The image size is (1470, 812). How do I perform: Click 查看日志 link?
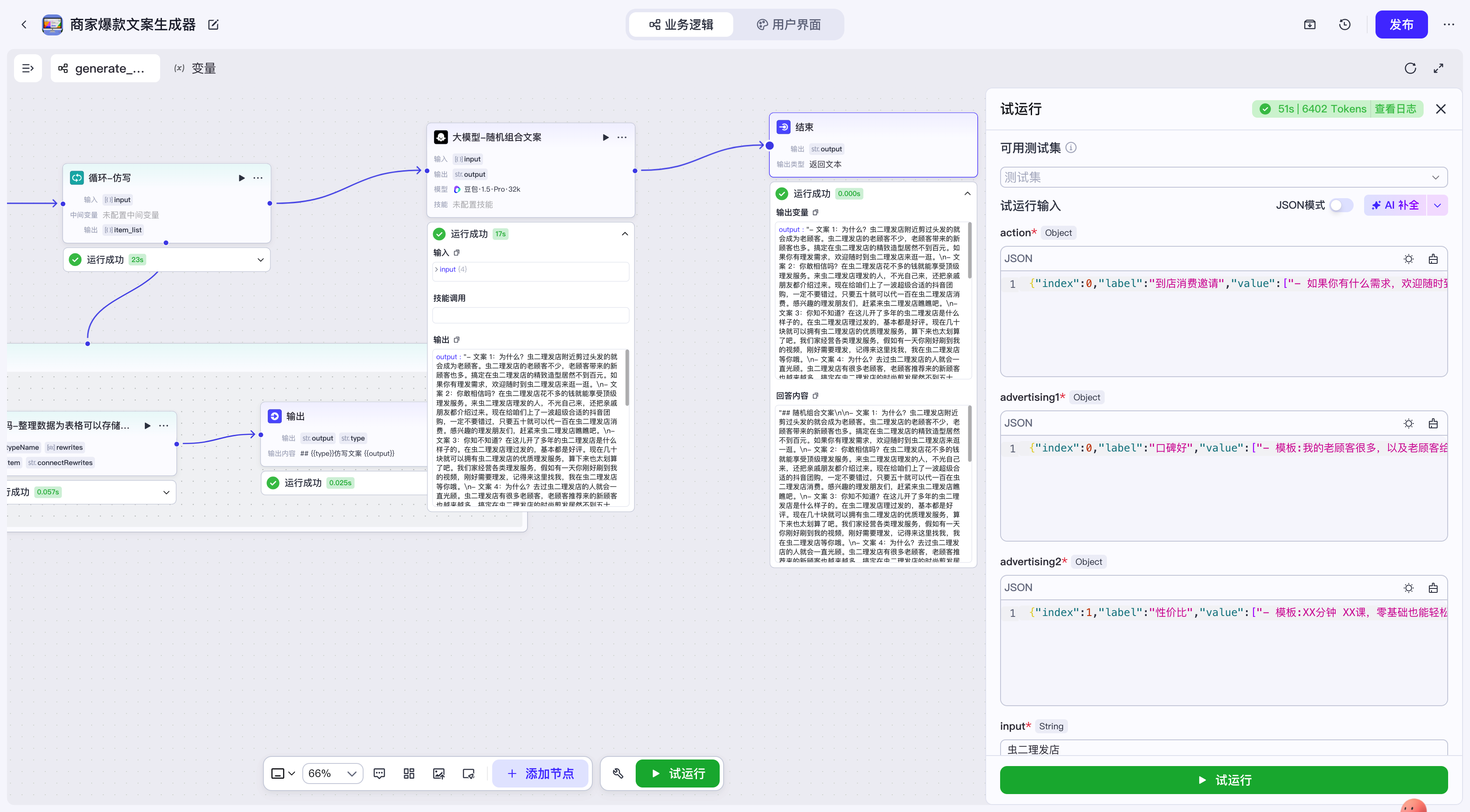1395,109
